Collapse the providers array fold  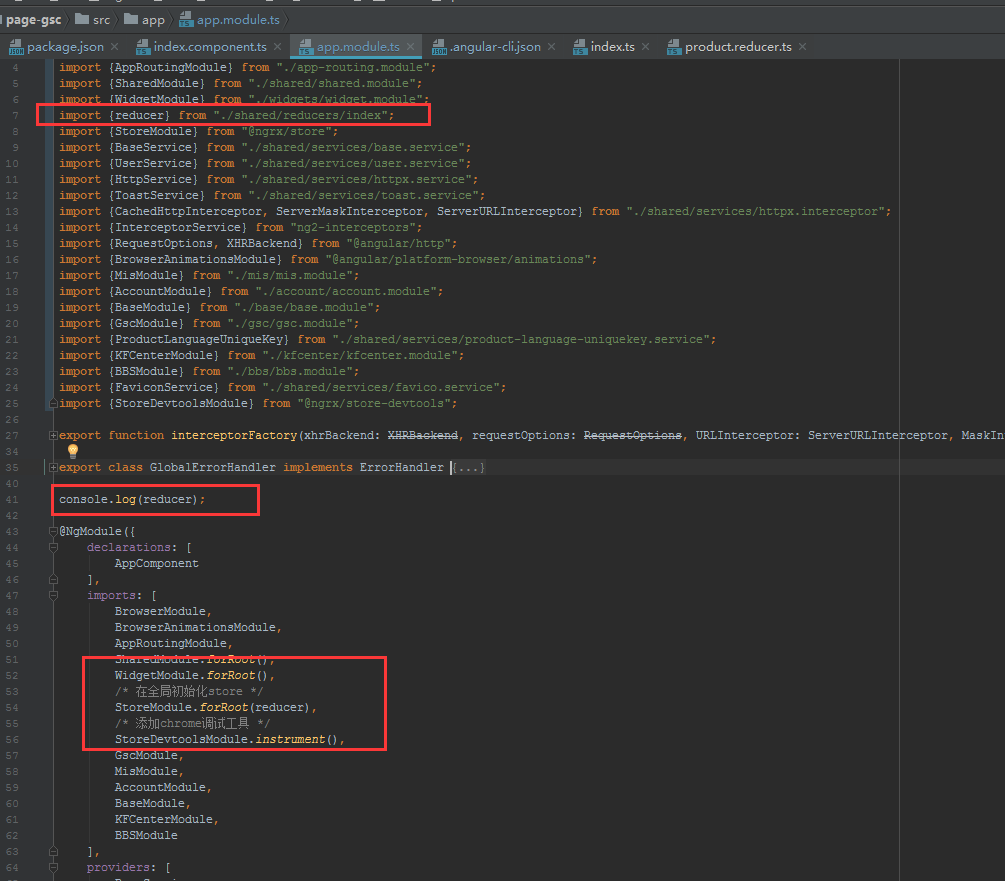(x=54, y=868)
